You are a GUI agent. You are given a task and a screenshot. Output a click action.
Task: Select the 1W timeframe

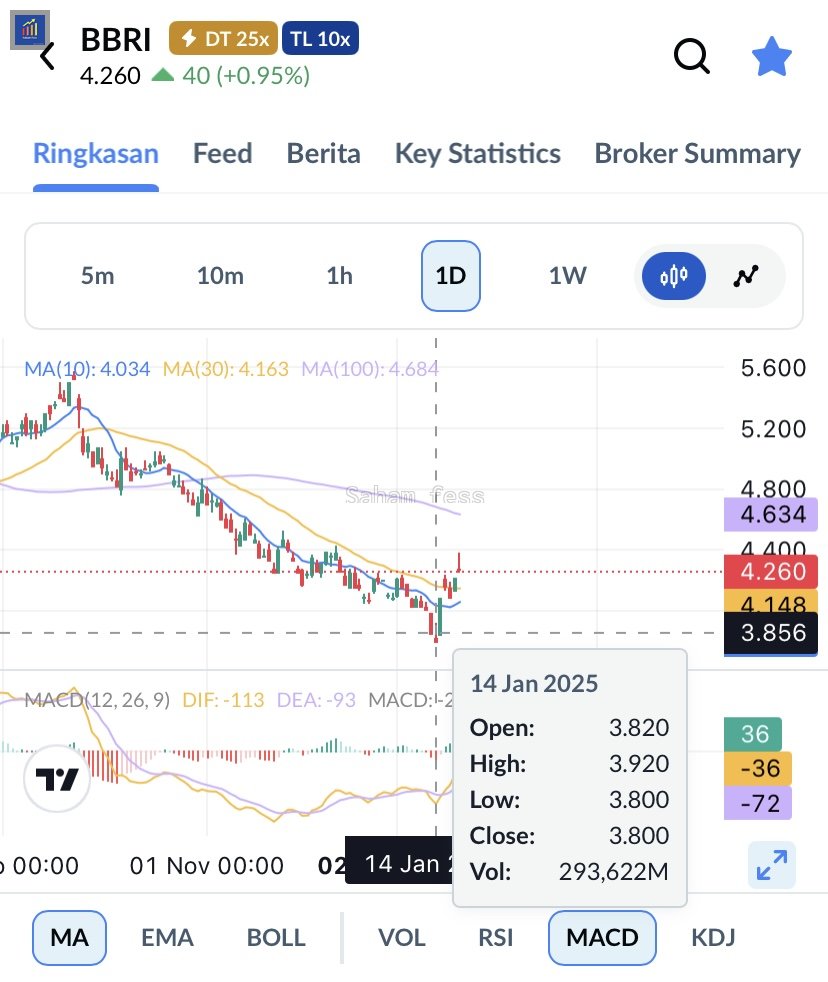tap(567, 277)
